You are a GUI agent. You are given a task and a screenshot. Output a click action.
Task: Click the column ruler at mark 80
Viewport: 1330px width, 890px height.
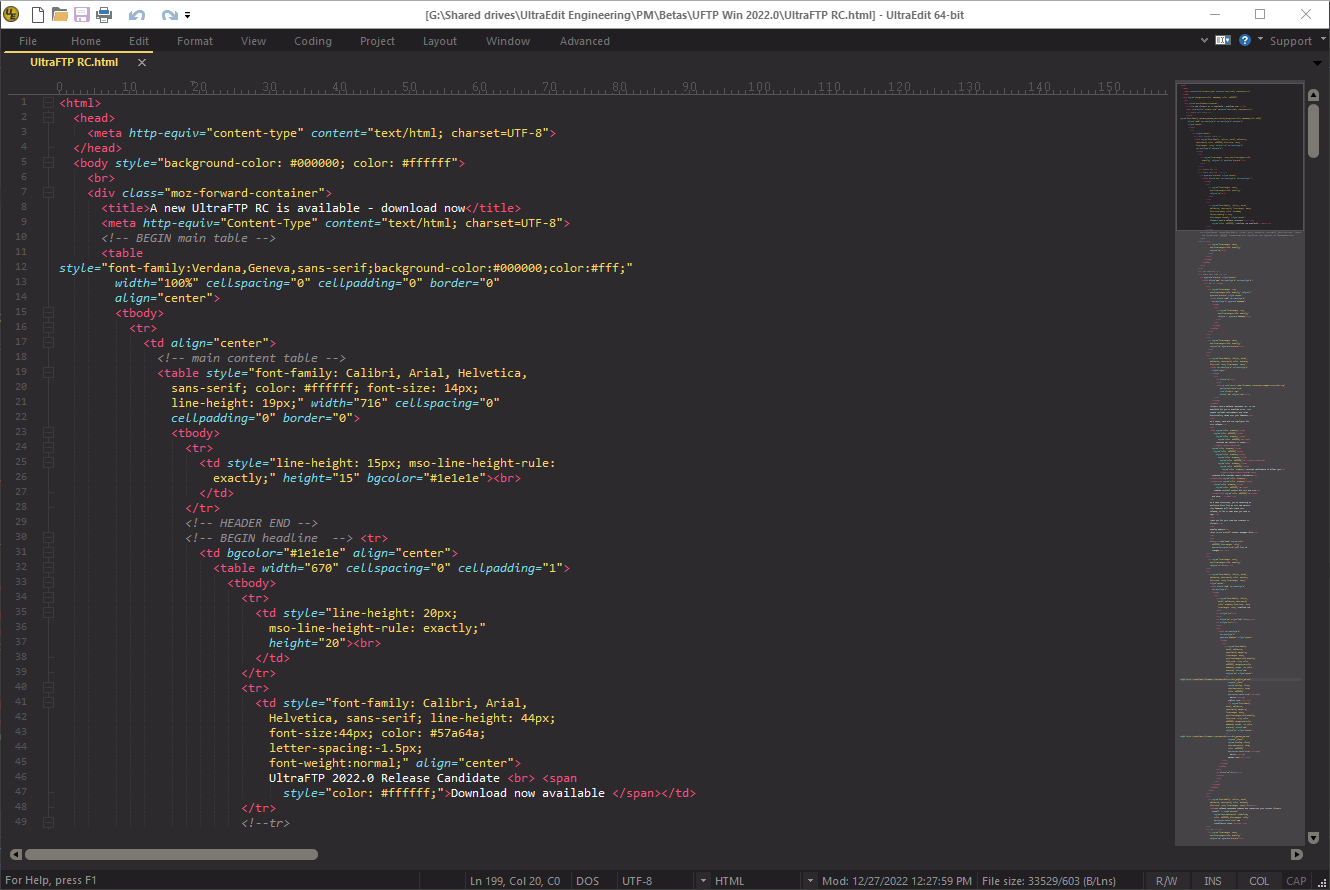pos(619,88)
